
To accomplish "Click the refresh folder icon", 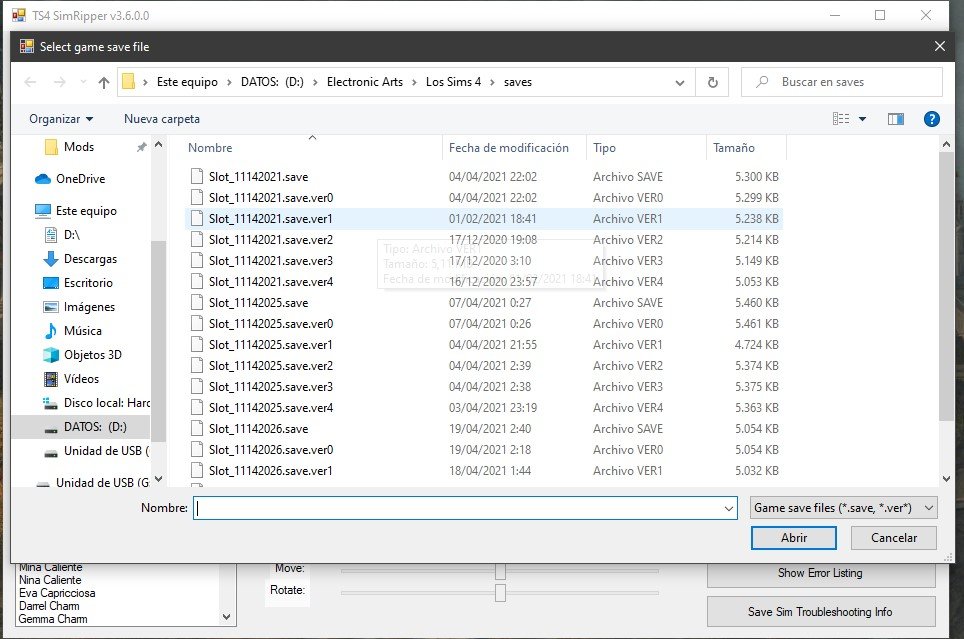I will click(712, 82).
